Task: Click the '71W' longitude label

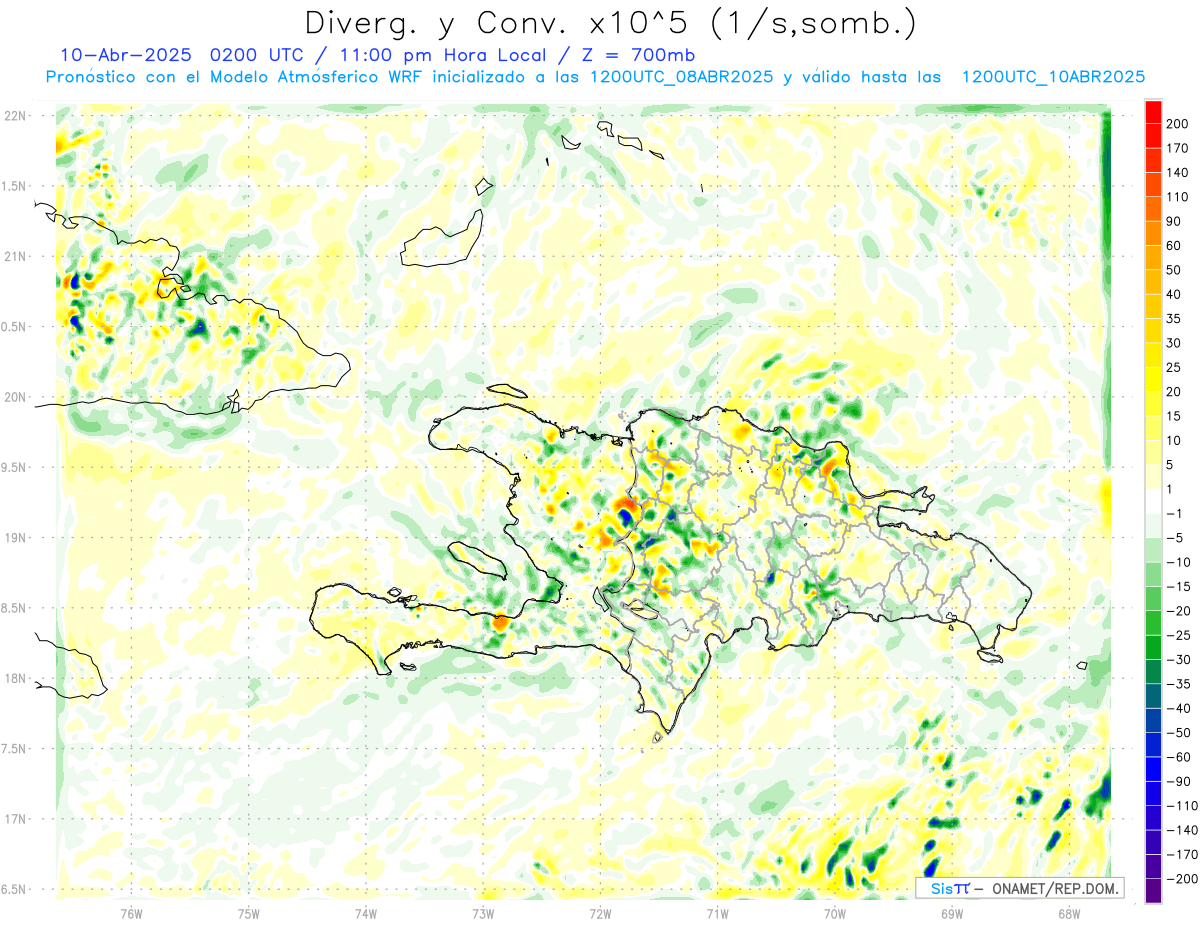Action: point(717,913)
